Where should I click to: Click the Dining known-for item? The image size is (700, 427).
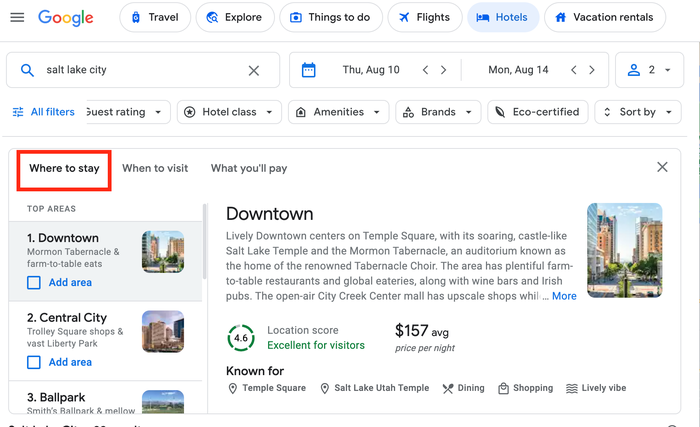coord(463,388)
